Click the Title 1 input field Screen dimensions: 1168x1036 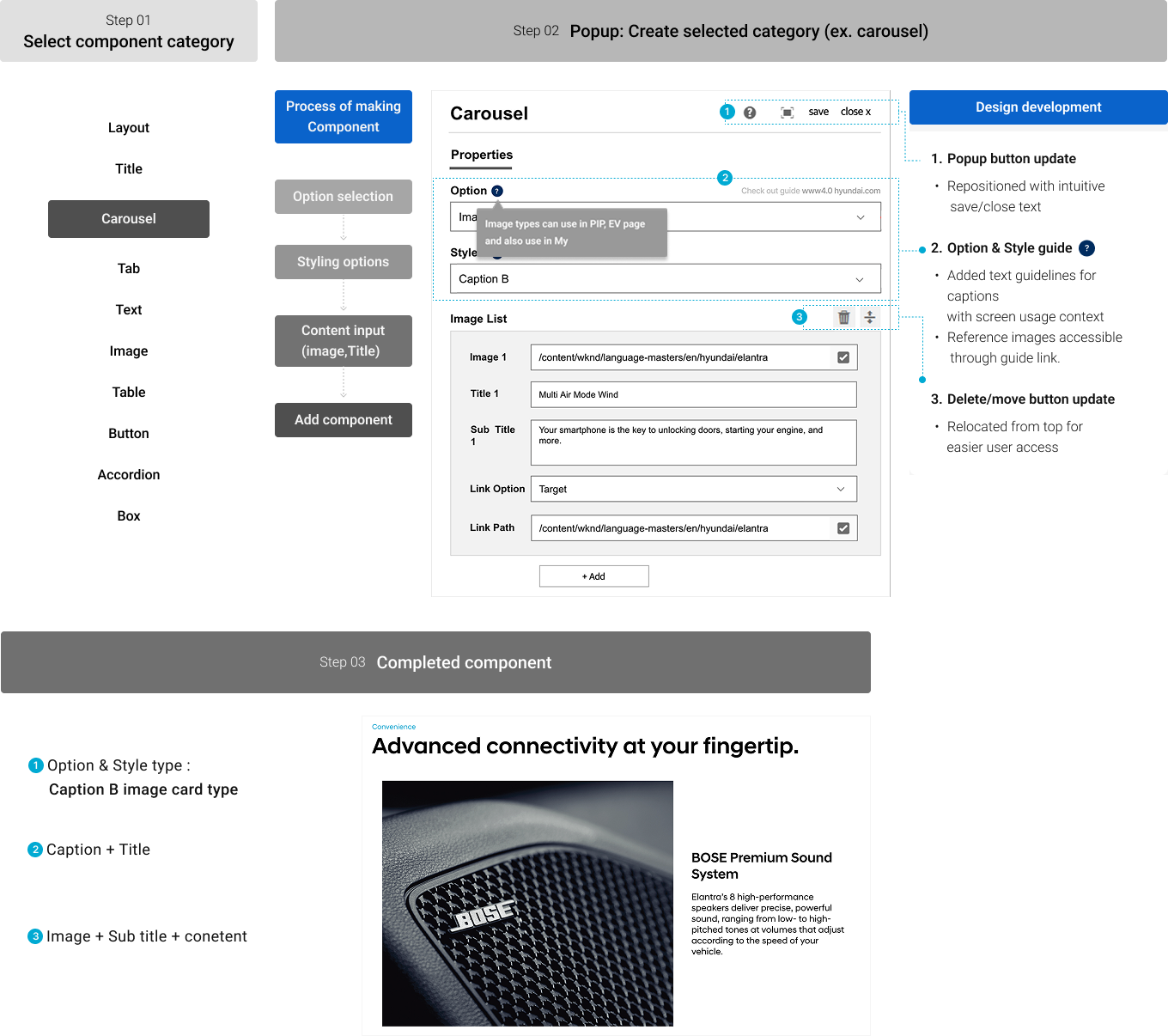(693, 394)
